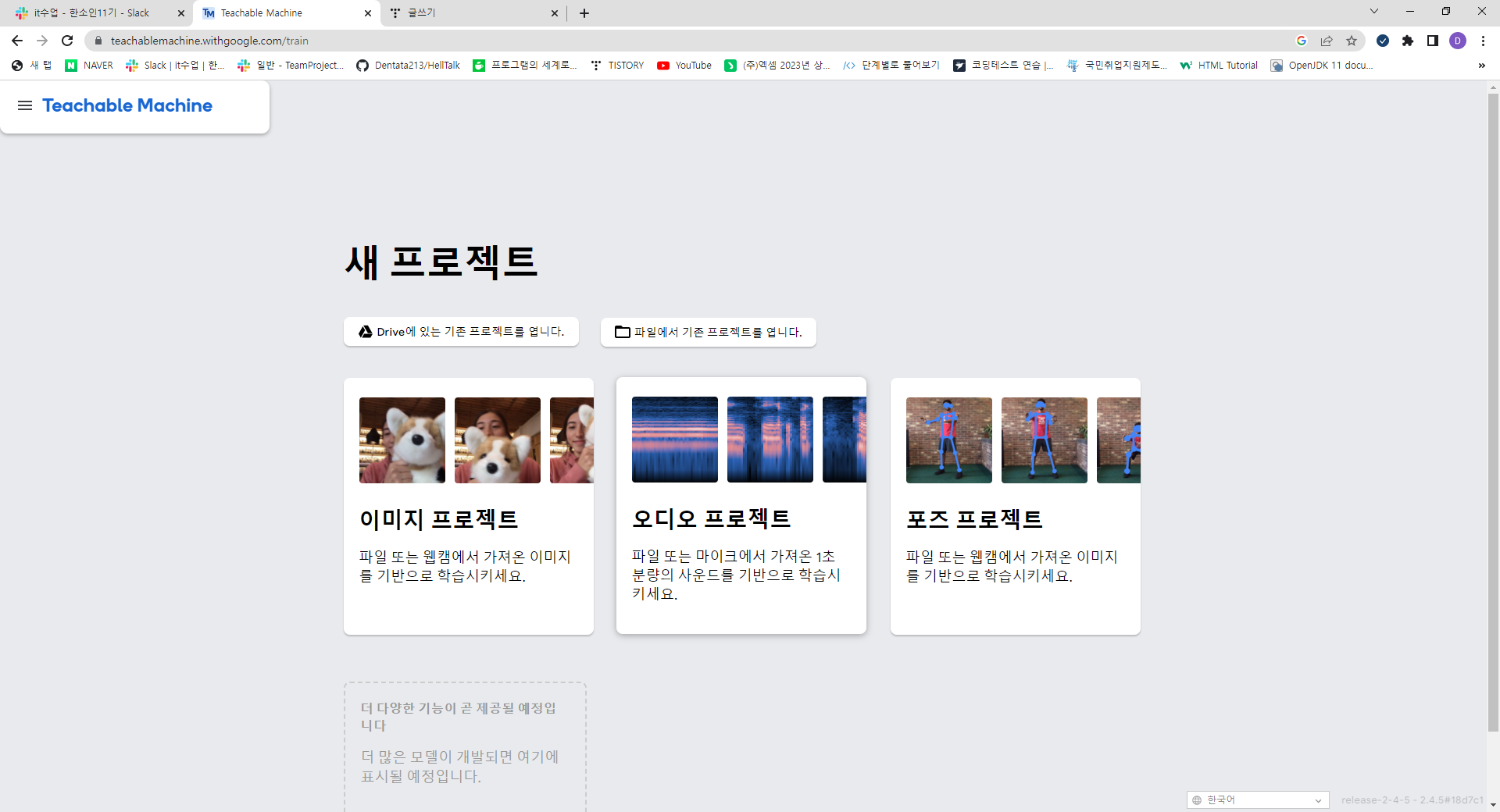
Task: Open the NAVER bookmark
Action: [89, 66]
